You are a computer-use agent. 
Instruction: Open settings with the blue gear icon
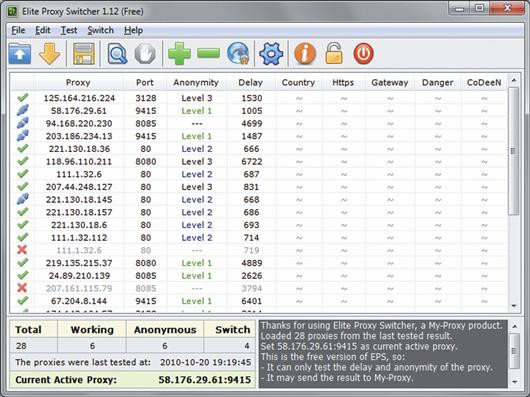point(271,54)
